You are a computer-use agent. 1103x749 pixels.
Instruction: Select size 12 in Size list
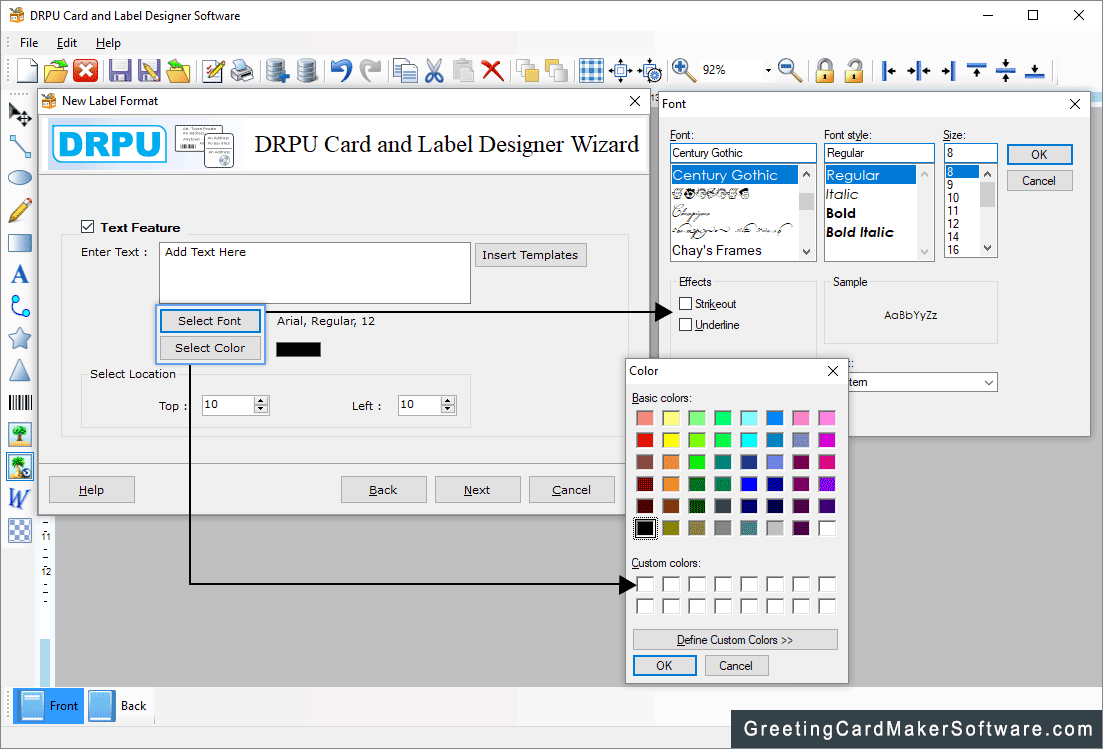click(x=953, y=224)
